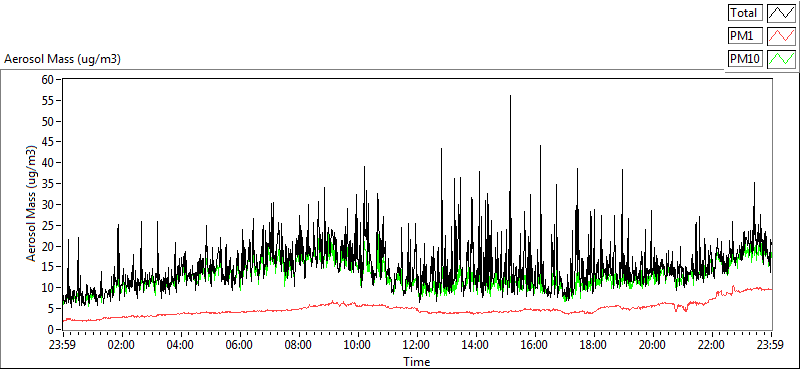Click the 10:00 time tick label
The image size is (800, 369).
357,345
